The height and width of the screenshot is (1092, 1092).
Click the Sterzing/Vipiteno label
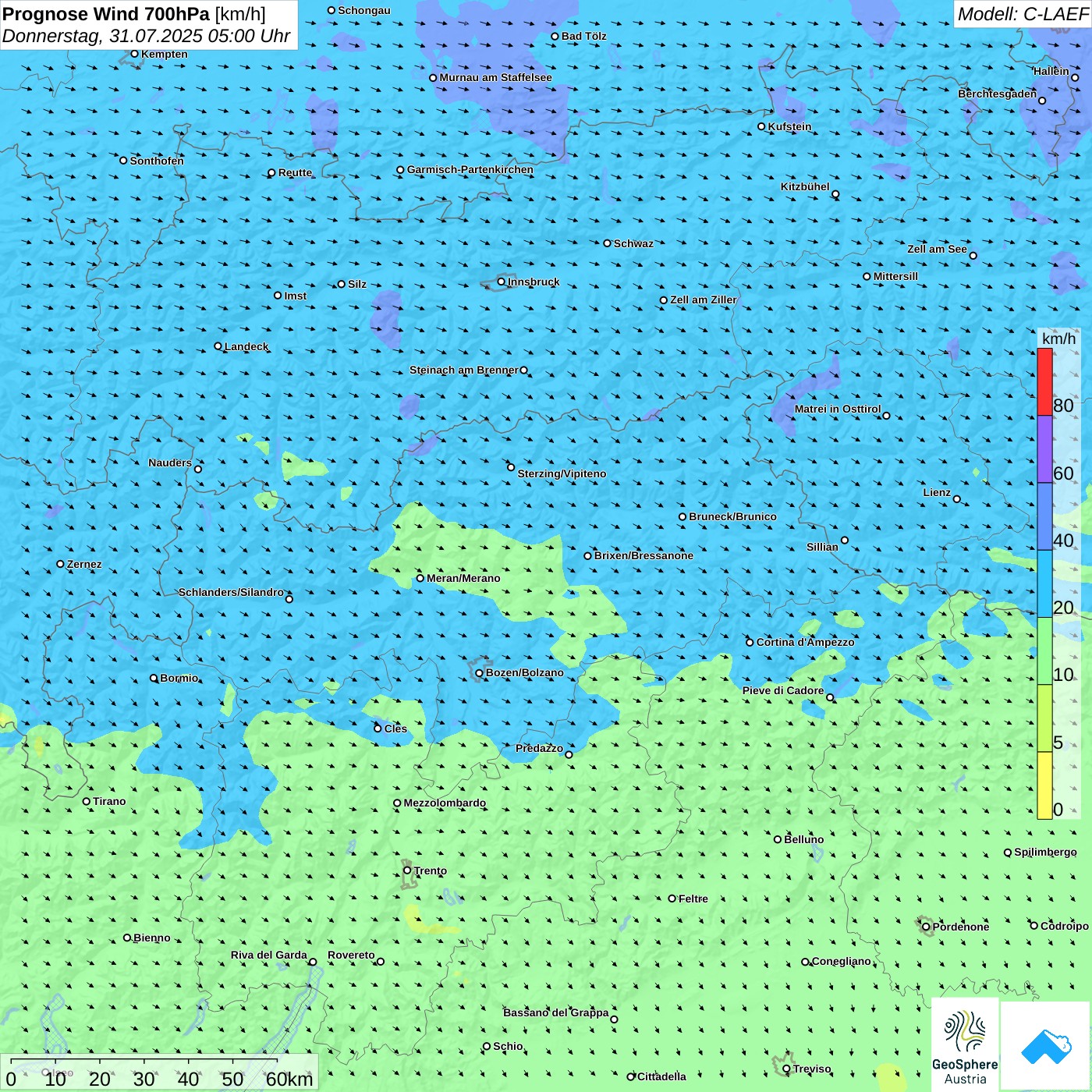(562, 473)
